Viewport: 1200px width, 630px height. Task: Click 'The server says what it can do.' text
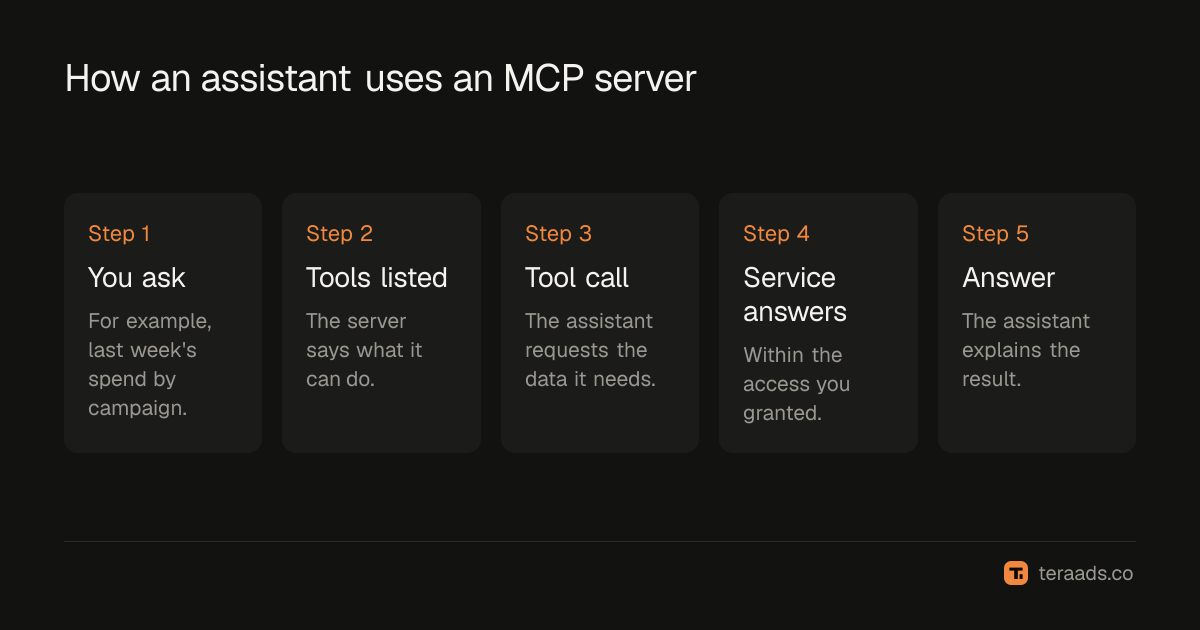click(364, 351)
